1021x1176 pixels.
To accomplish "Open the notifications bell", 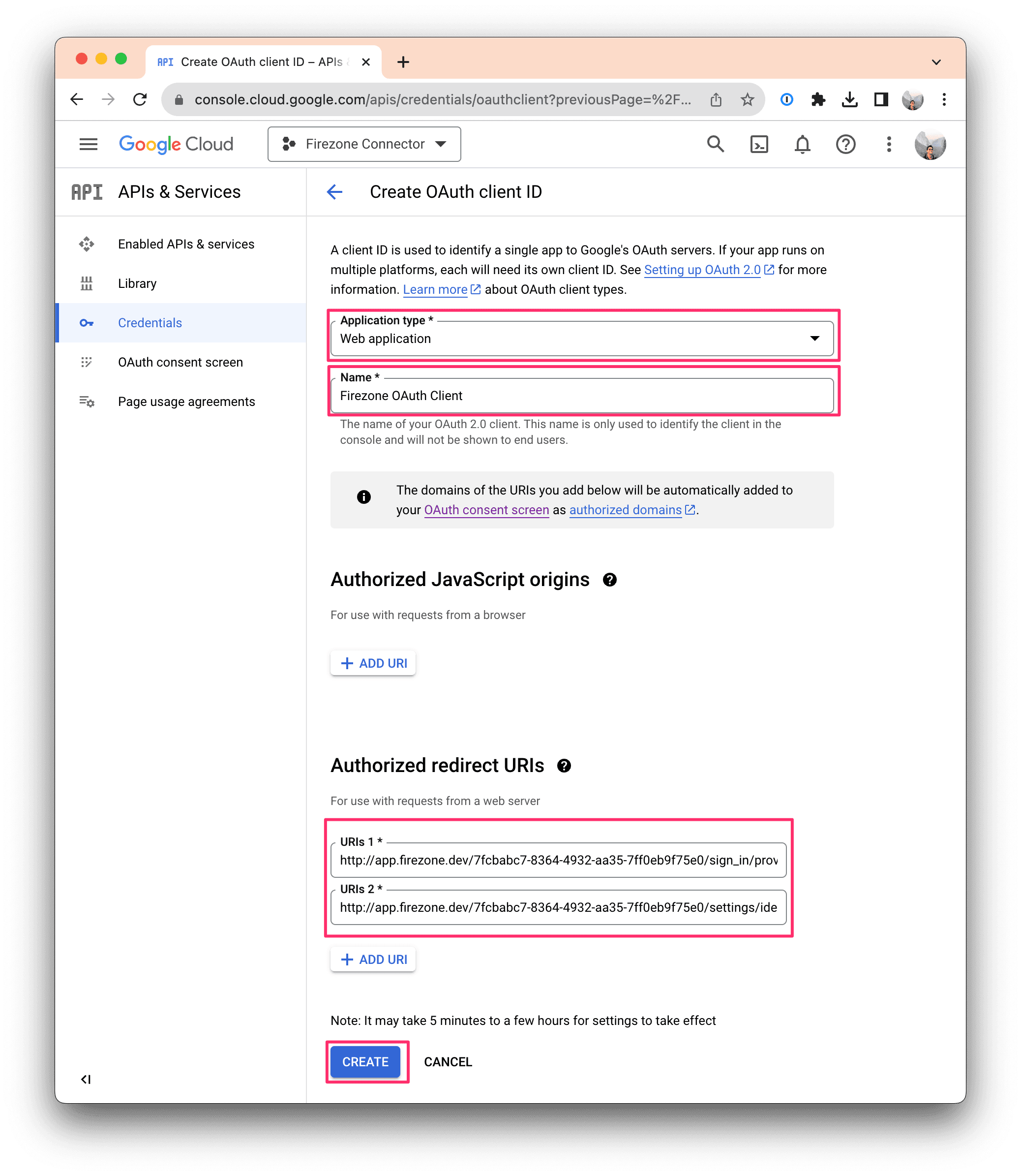I will [x=802, y=144].
